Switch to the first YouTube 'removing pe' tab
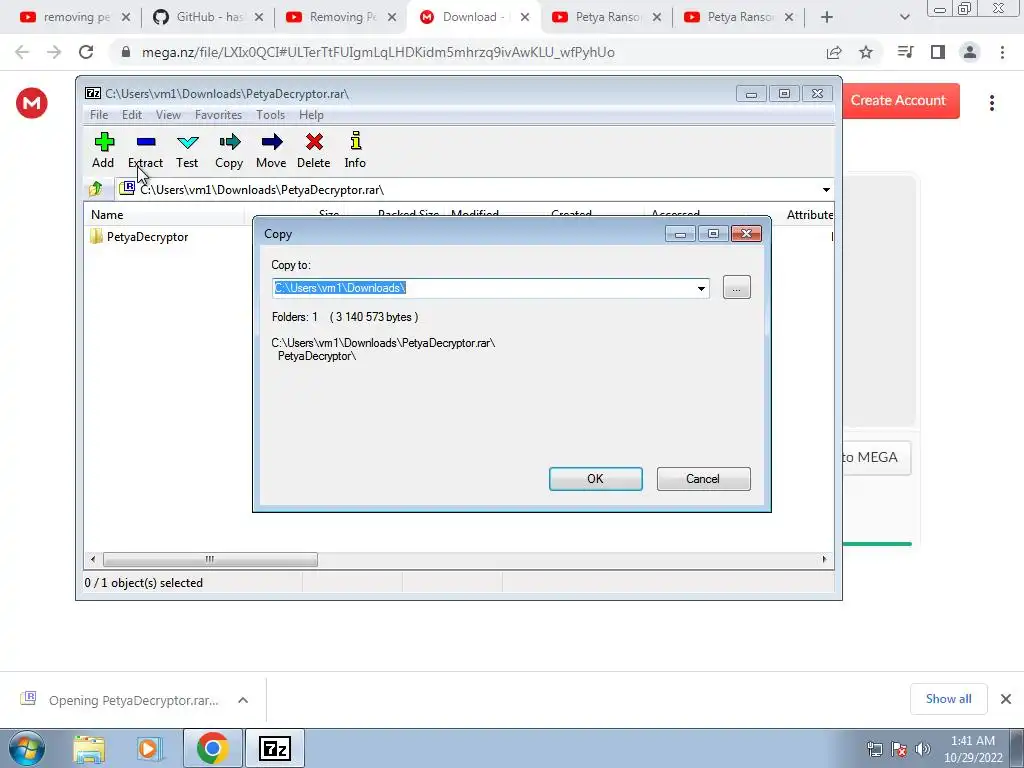 pyautogui.click(x=74, y=17)
